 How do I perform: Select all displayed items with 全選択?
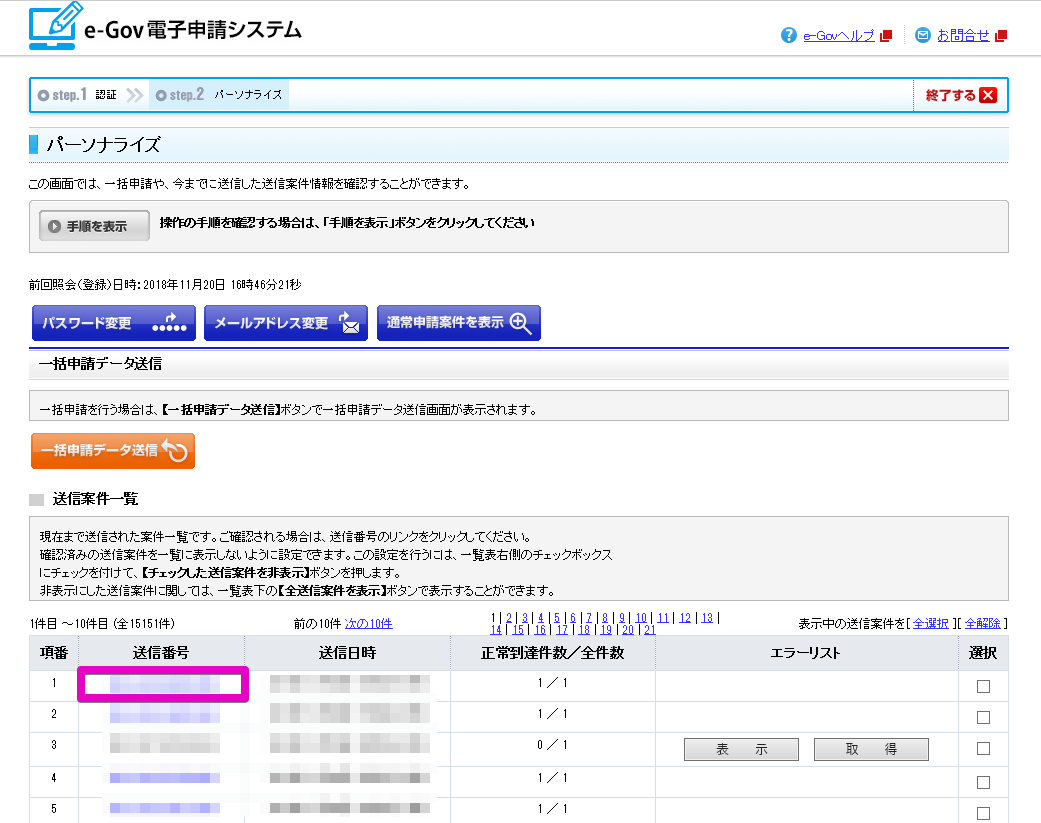pyautogui.click(x=931, y=624)
